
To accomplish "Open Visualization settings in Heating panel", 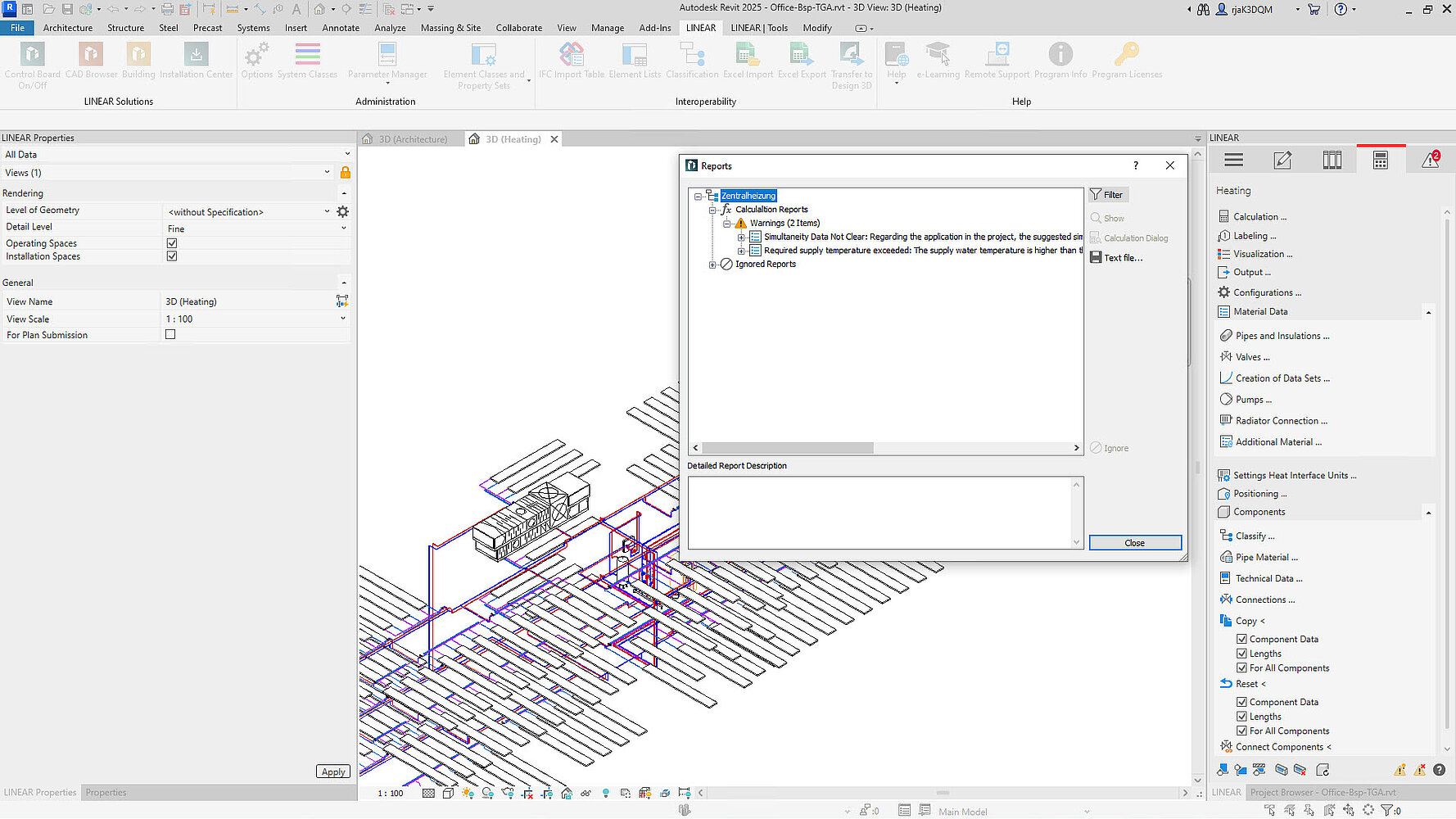I will [x=1262, y=254].
